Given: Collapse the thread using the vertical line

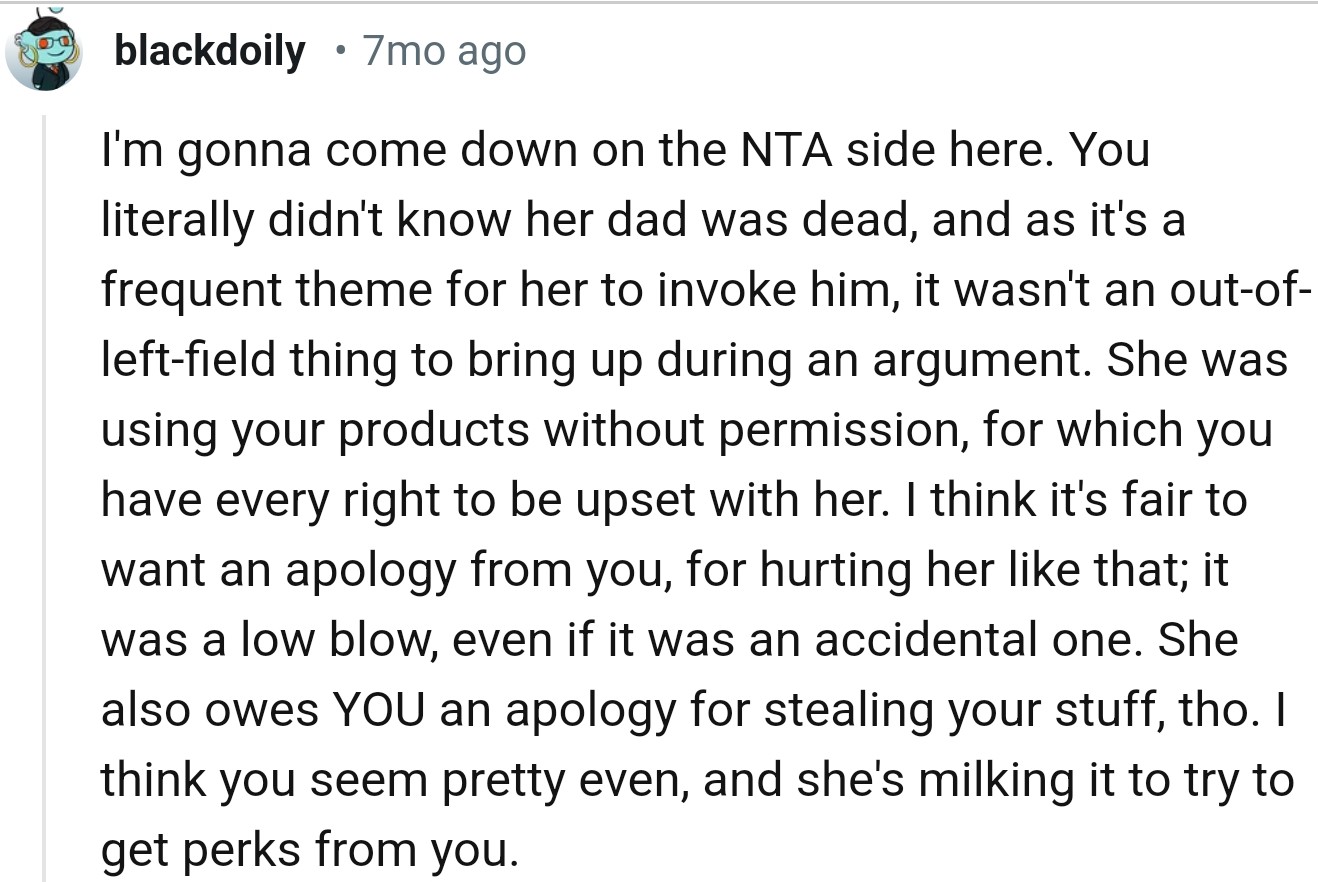Looking at the screenshot, I should [44, 500].
